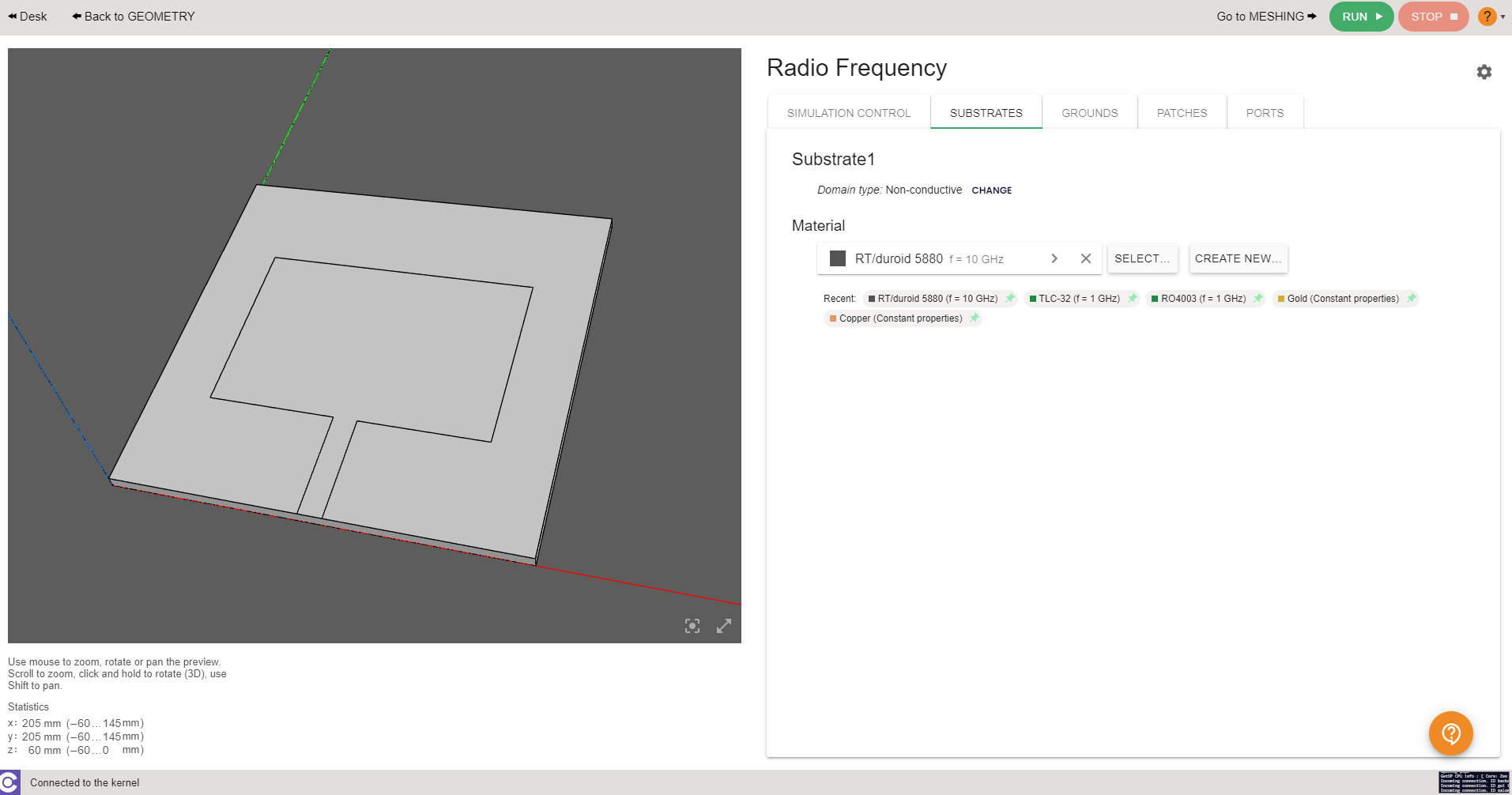The width and height of the screenshot is (1512, 795).
Task: Pin the RT/duroid 5880 recent material
Action: pyautogui.click(x=1010, y=298)
